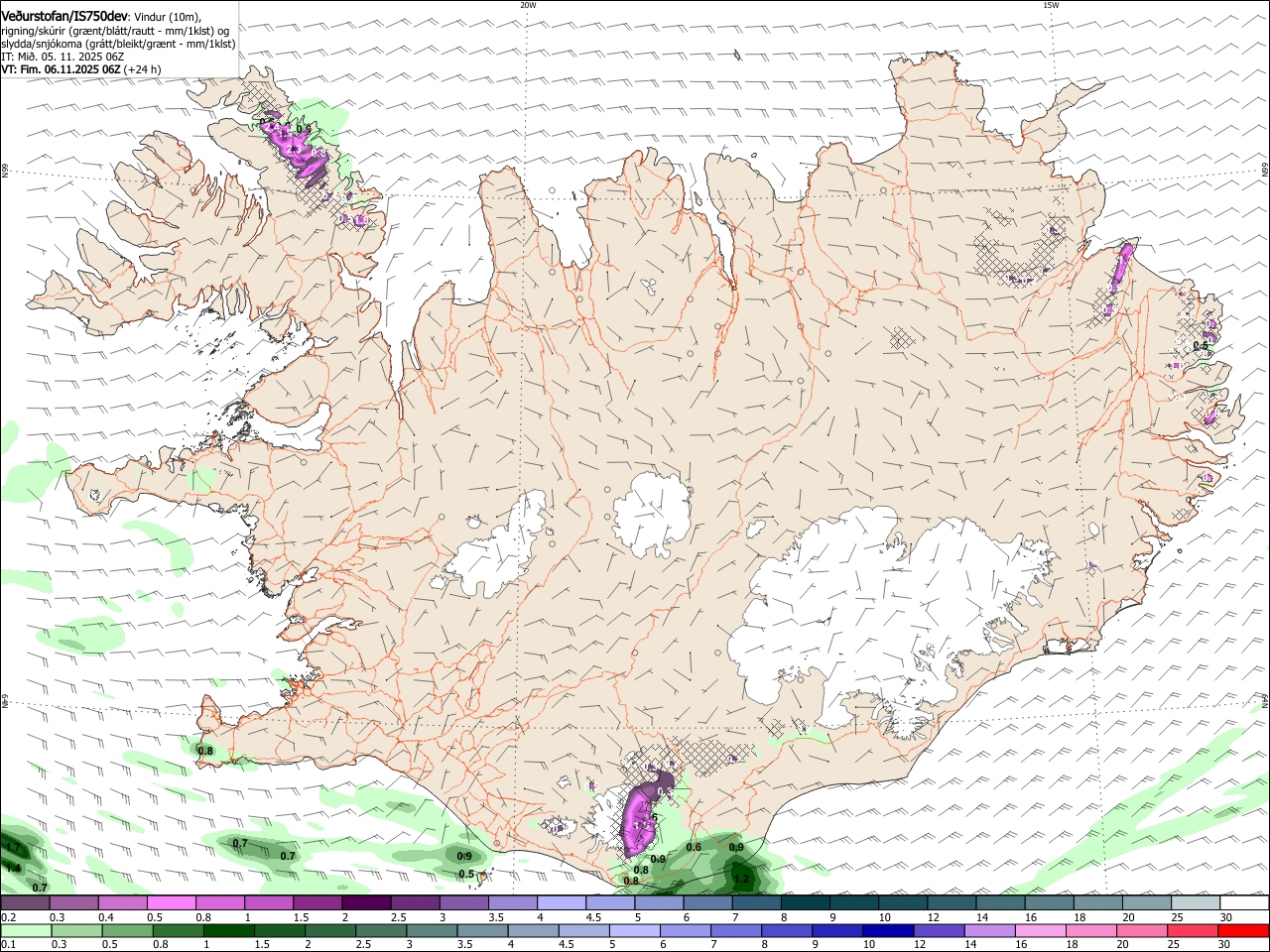Click the 'VT: Fim. 06.11.2025 06Z (+24 h)' line
The width and height of the screenshot is (1270, 952).
[81, 69]
